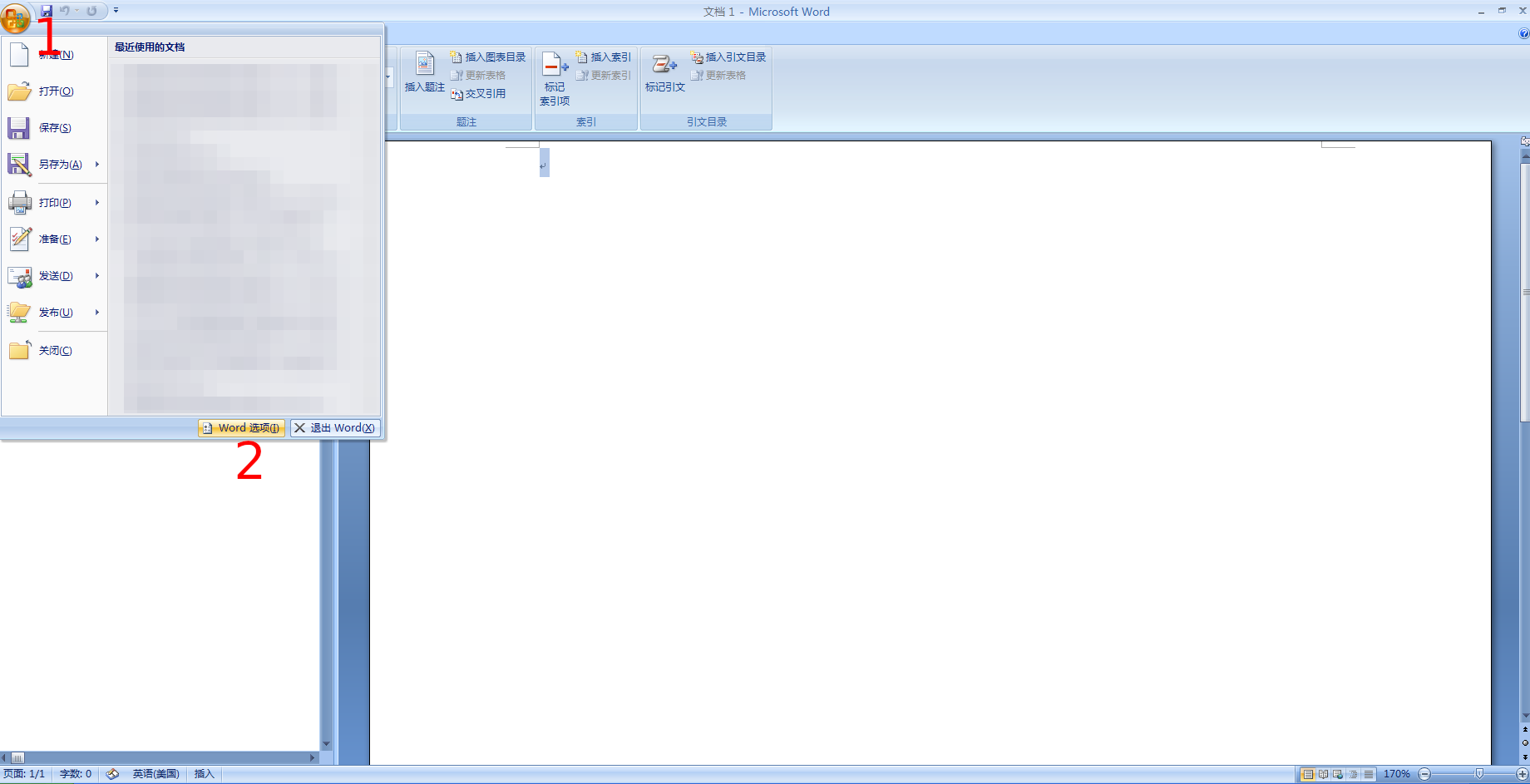Click 插入引文目录 in the ribbon

click(728, 57)
